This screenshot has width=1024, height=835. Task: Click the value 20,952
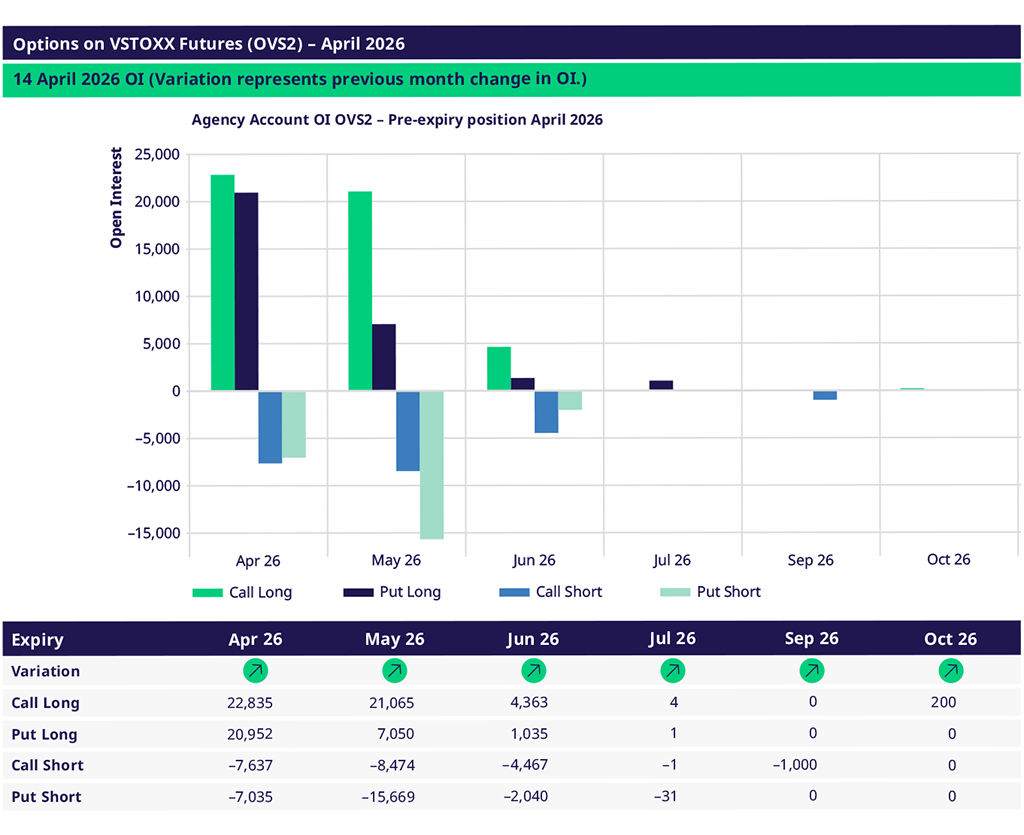(x=250, y=734)
